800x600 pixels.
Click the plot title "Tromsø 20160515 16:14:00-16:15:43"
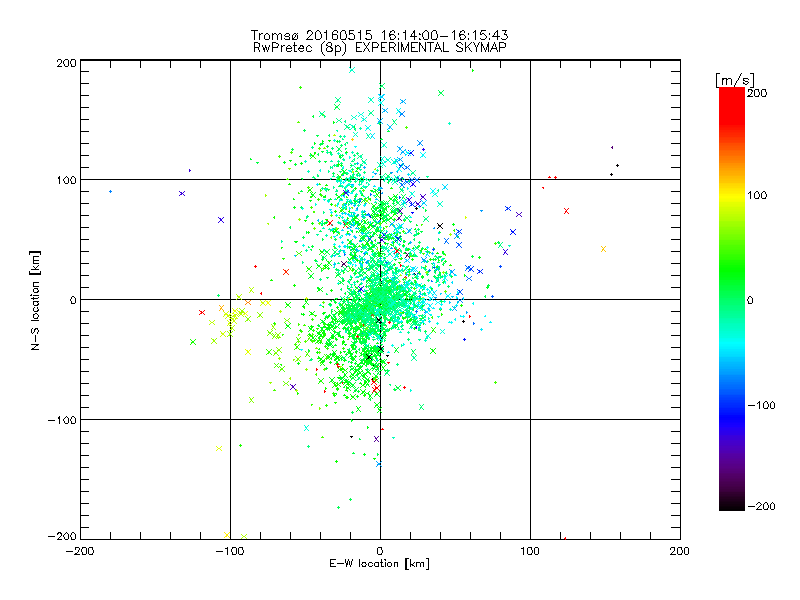click(379, 35)
